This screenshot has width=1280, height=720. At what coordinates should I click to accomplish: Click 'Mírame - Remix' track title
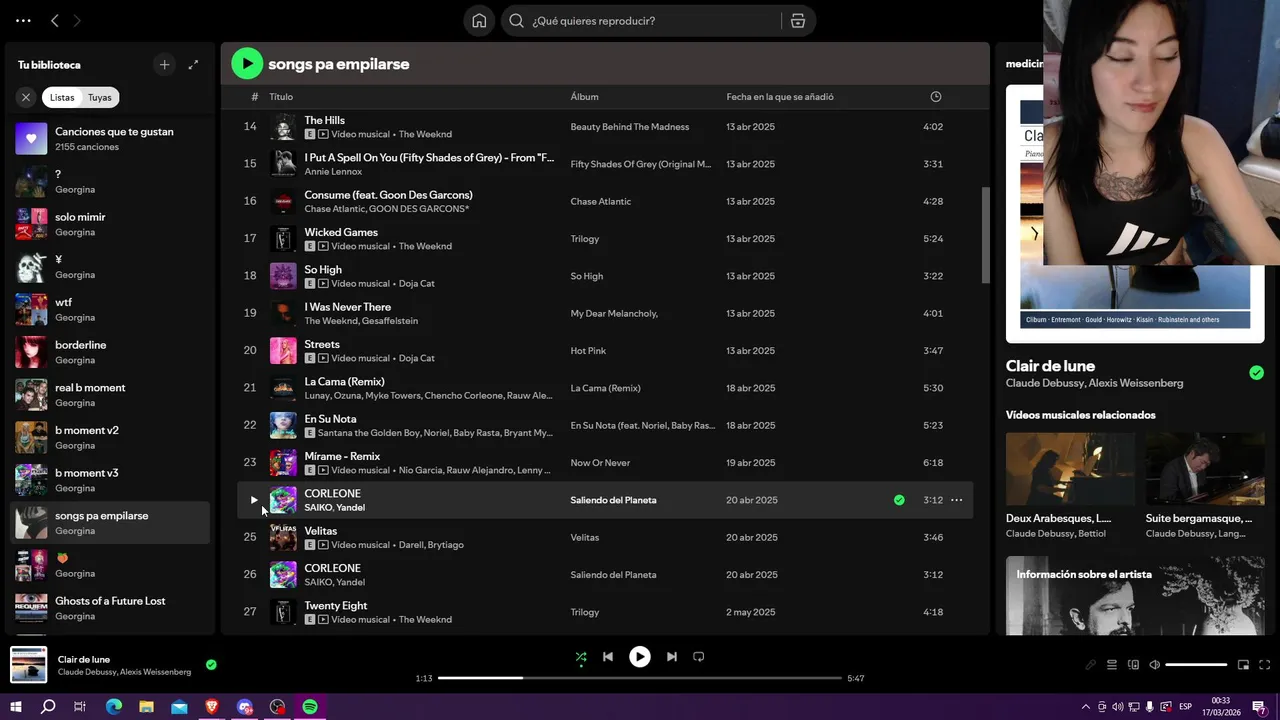click(342, 456)
